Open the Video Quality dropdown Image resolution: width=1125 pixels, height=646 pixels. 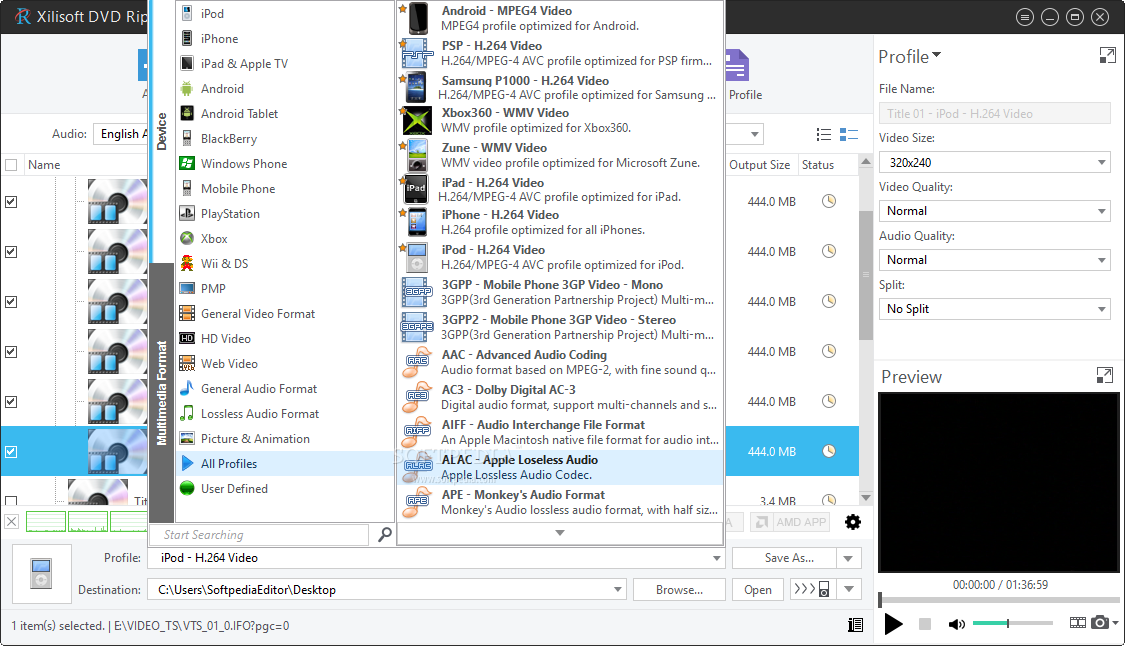[994, 211]
